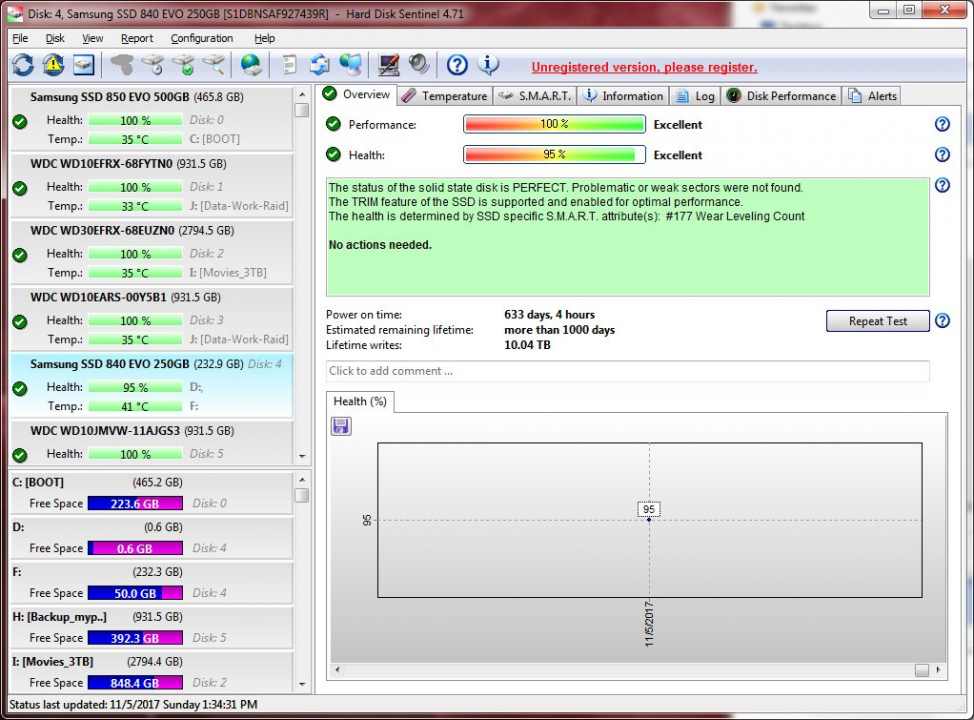Switch to the S.M.A.R.T. tab

[x=535, y=96]
